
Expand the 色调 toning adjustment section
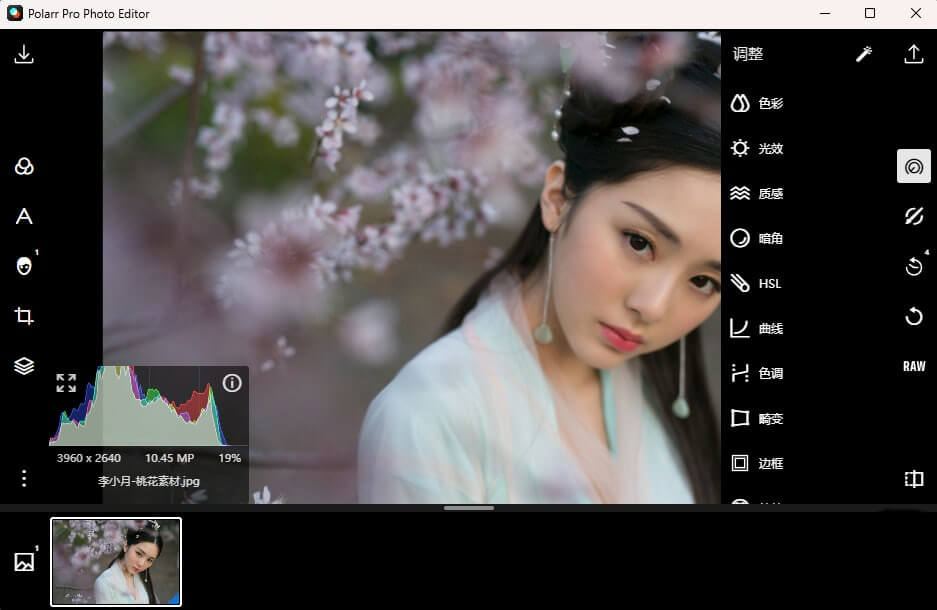(x=757, y=373)
